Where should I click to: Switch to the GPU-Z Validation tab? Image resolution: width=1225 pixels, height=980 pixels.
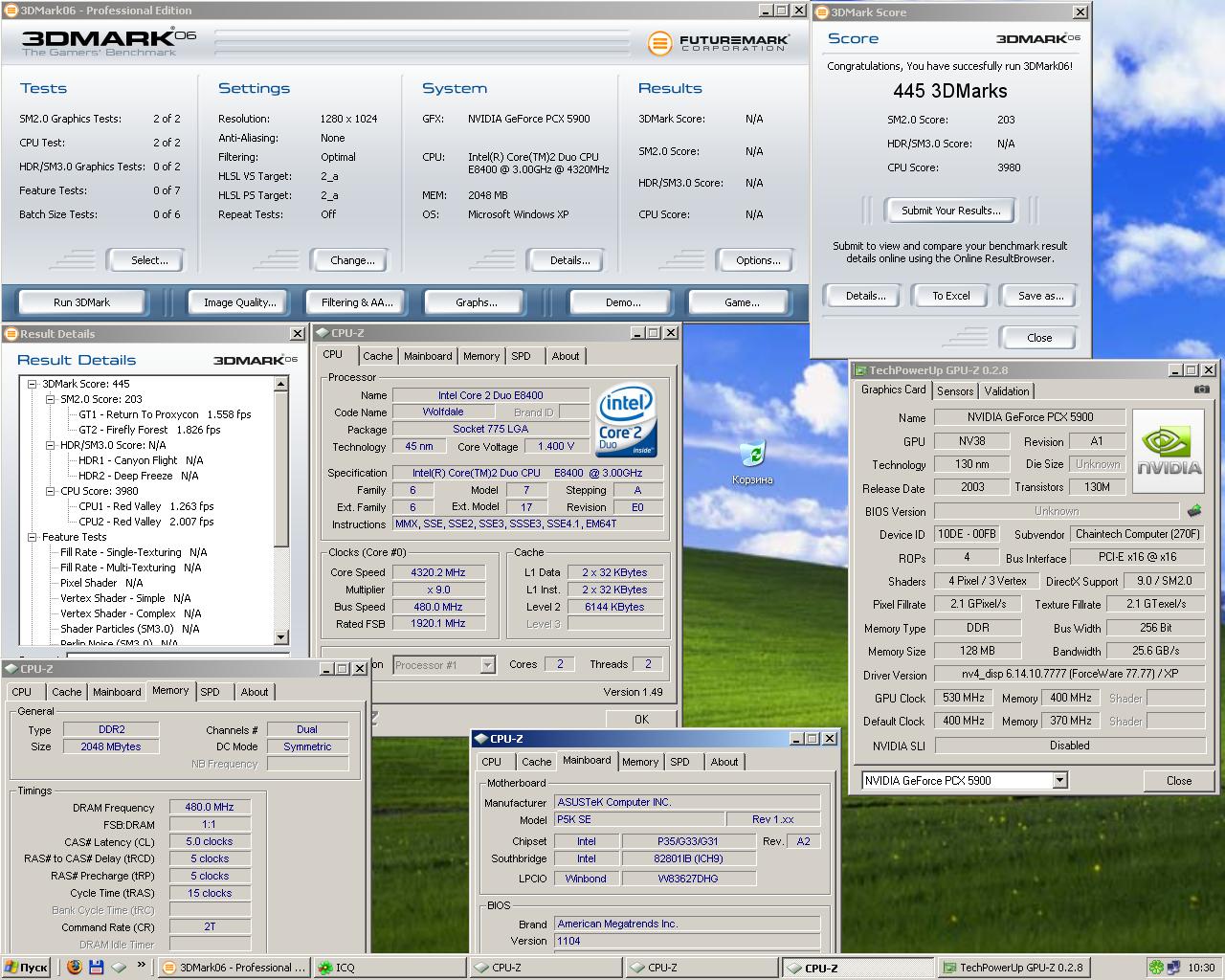point(1007,390)
